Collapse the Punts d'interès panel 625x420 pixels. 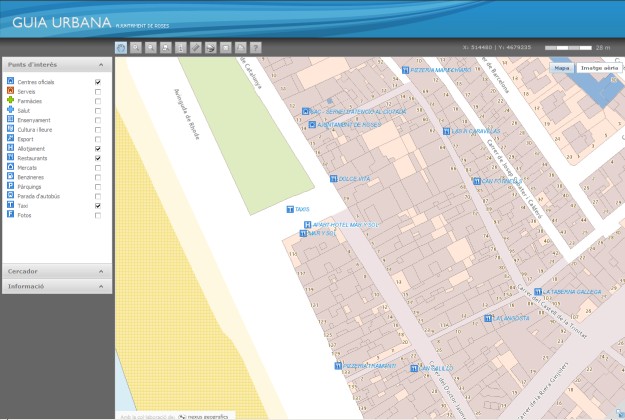point(101,65)
